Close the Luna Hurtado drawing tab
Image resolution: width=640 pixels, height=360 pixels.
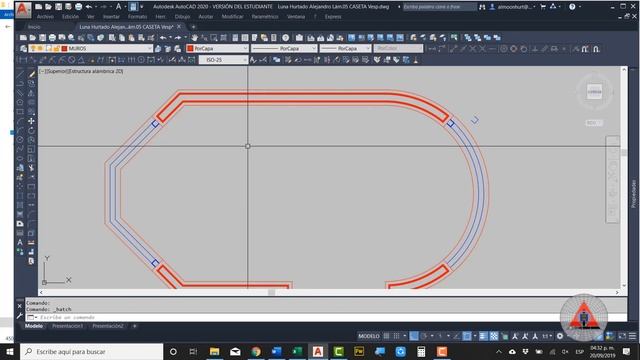tap(179, 27)
